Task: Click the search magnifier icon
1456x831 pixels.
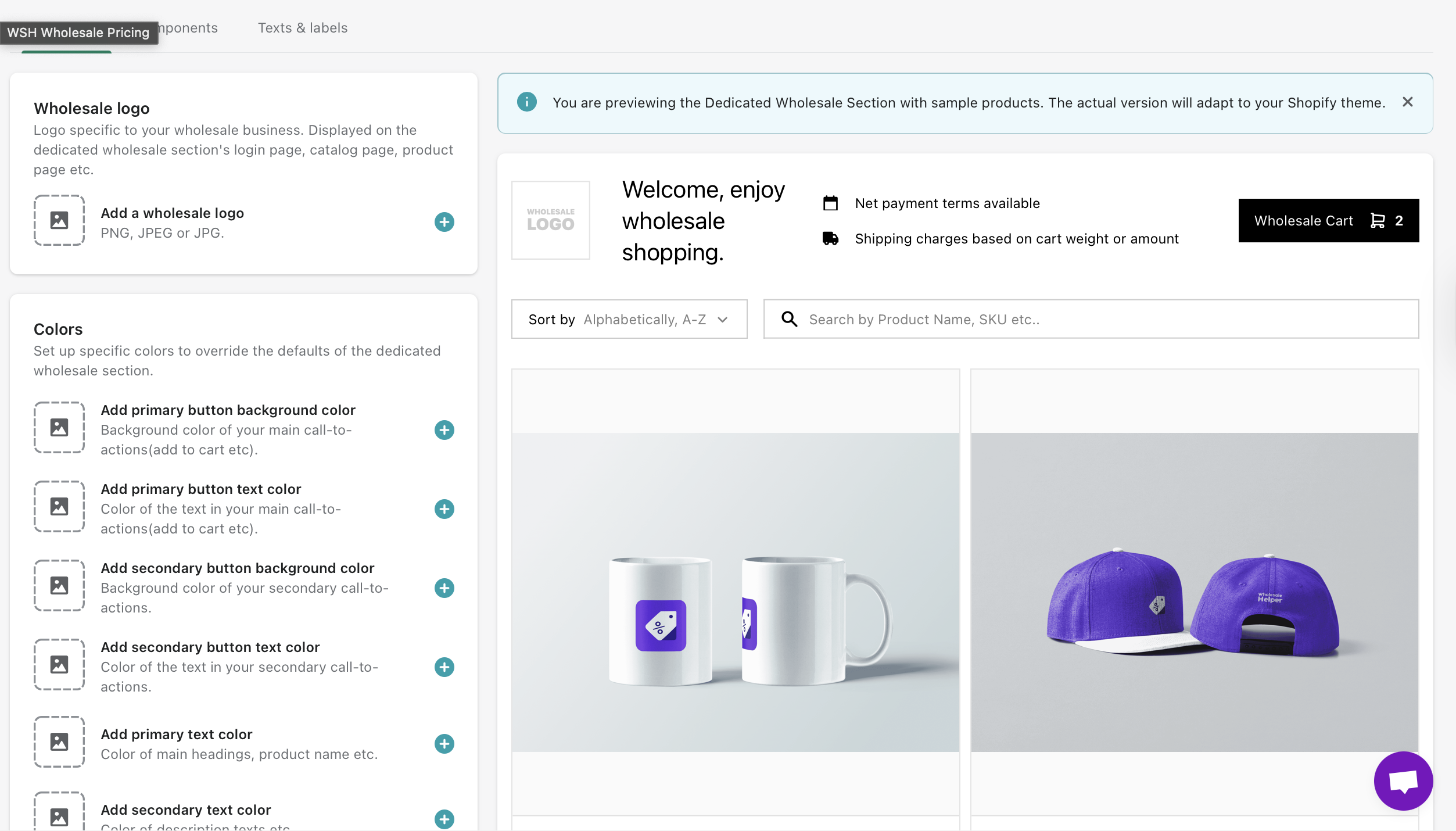Action: pyautogui.click(x=789, y=319)
